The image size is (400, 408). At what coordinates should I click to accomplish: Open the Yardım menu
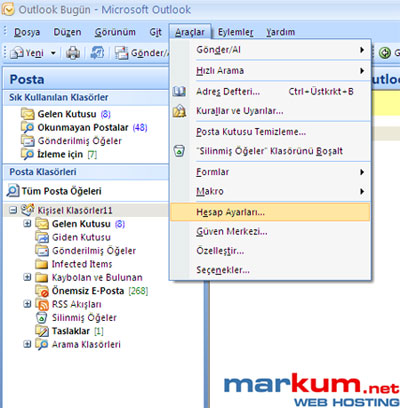coord(280,32)
